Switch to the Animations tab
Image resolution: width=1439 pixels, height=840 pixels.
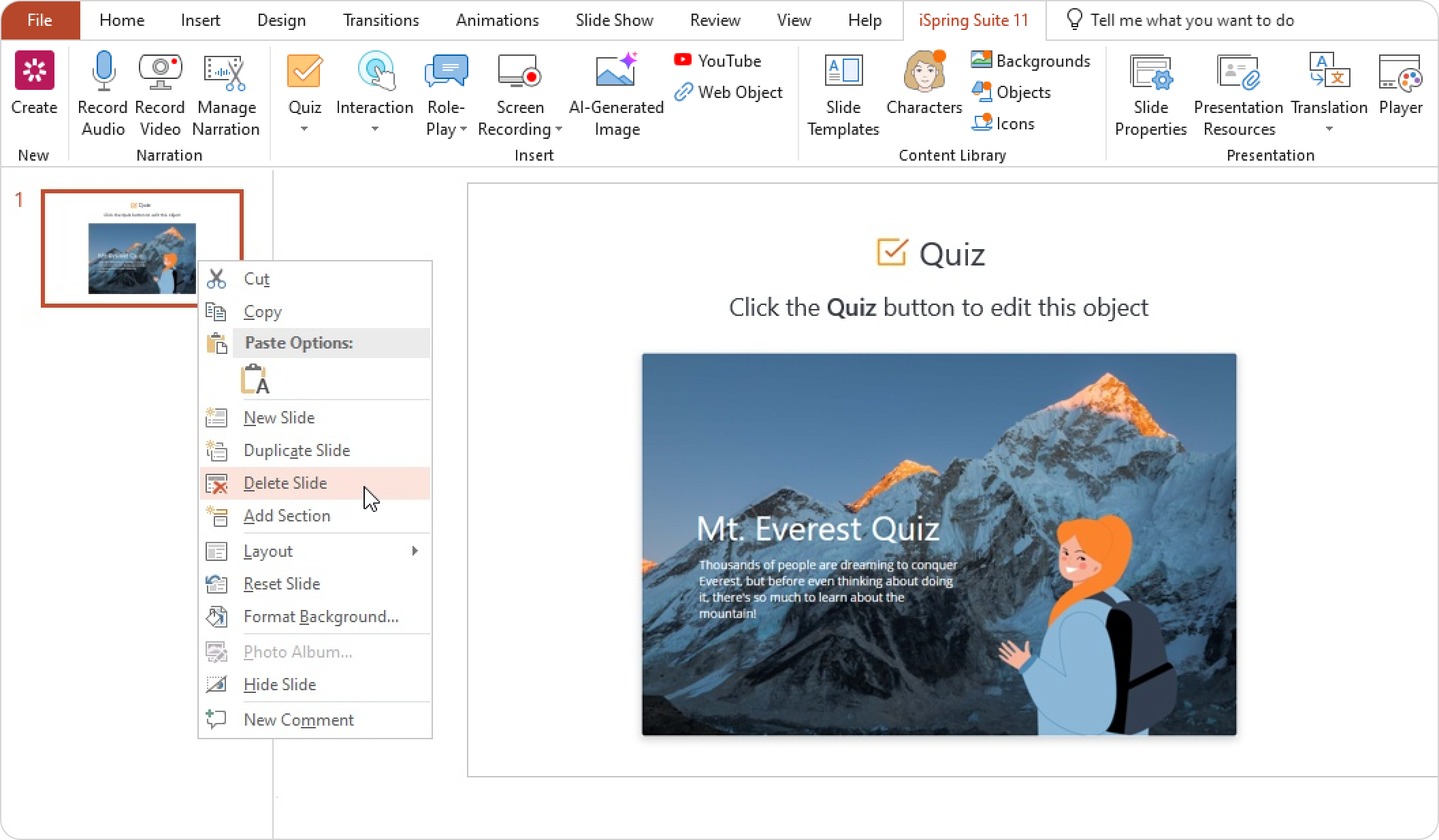pos(497,20)
